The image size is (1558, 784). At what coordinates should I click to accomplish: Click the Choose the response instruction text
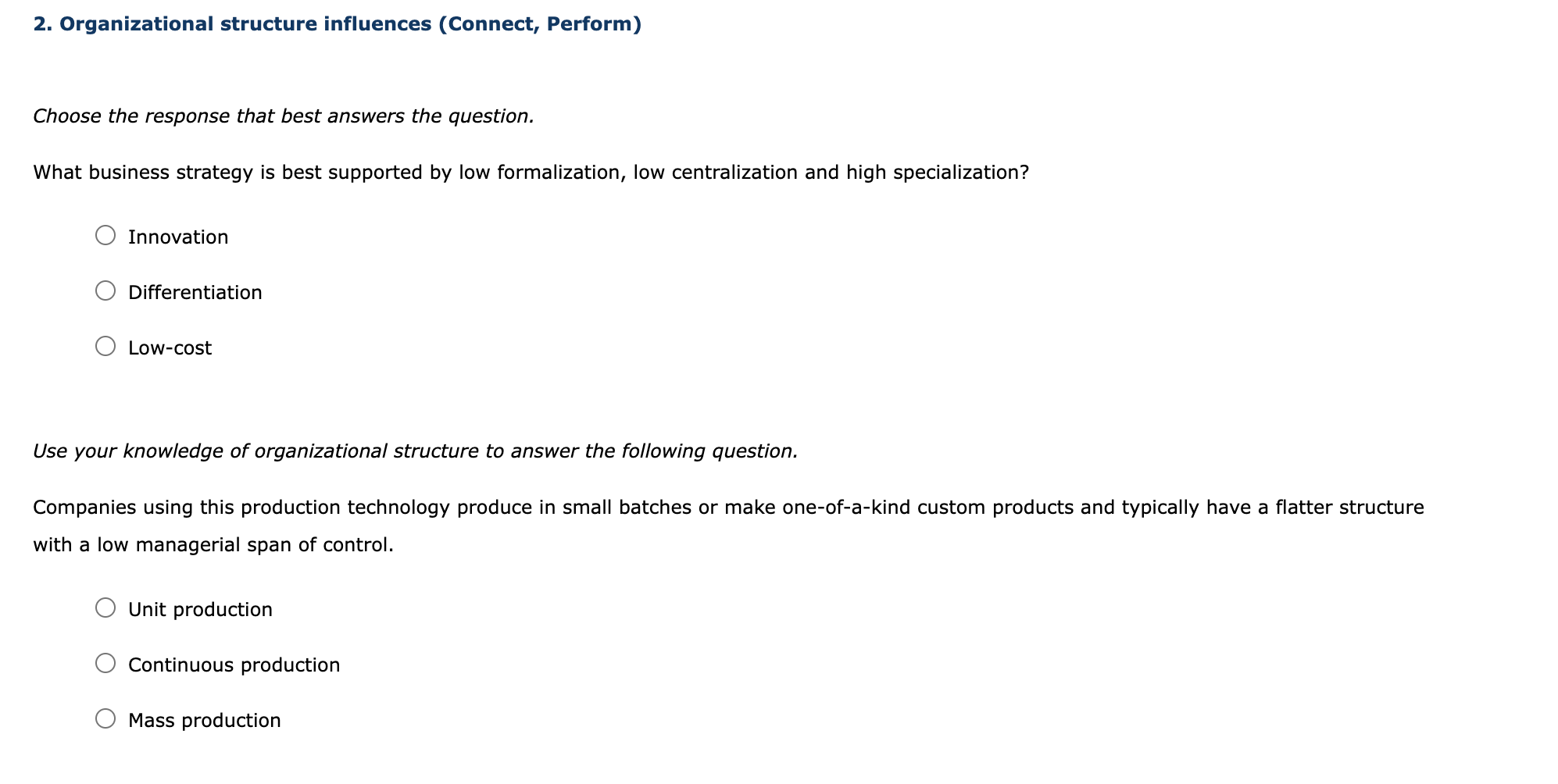[x=284, y=116]
